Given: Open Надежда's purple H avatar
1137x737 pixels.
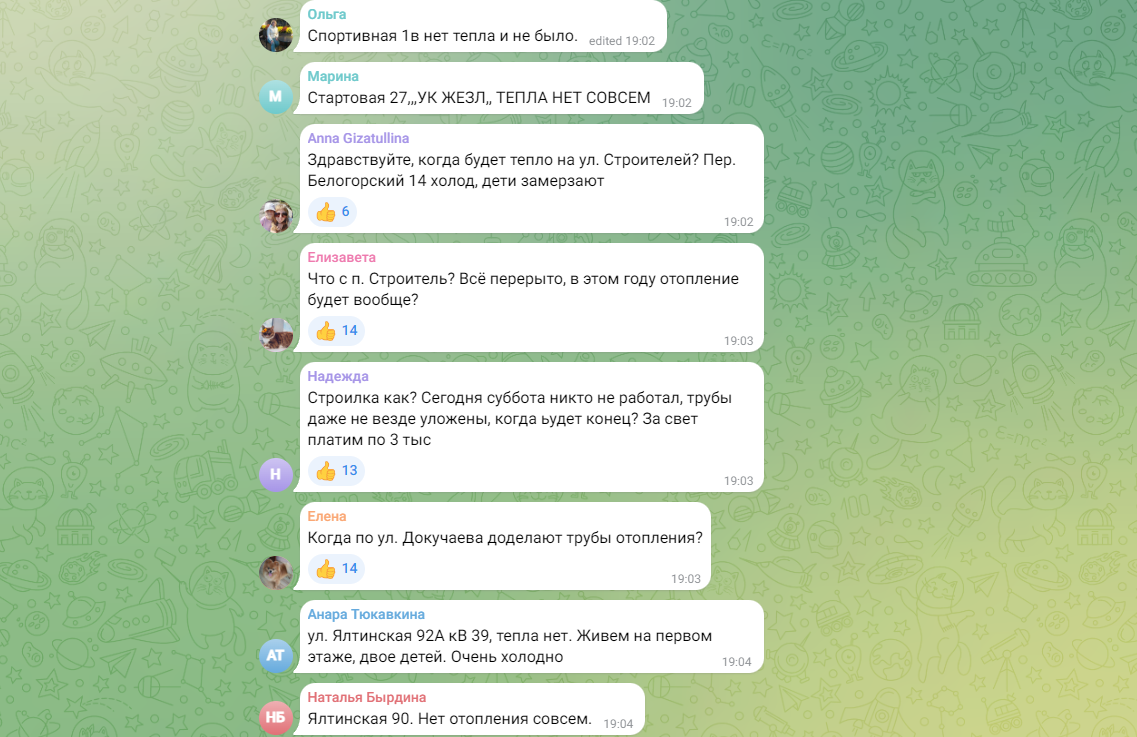Looking at the screenshot, I should point(276,475).
